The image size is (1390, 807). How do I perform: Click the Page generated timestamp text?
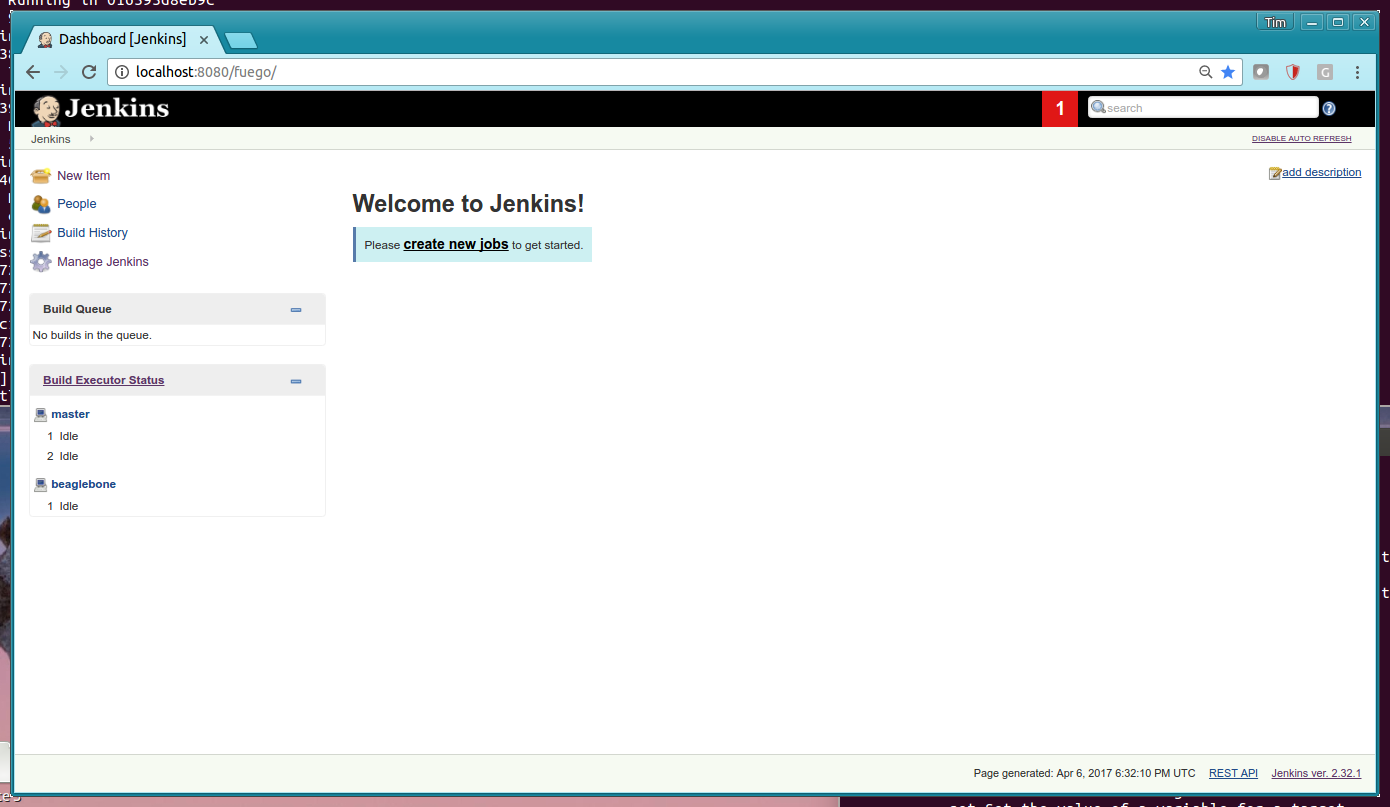[1085, 773]
